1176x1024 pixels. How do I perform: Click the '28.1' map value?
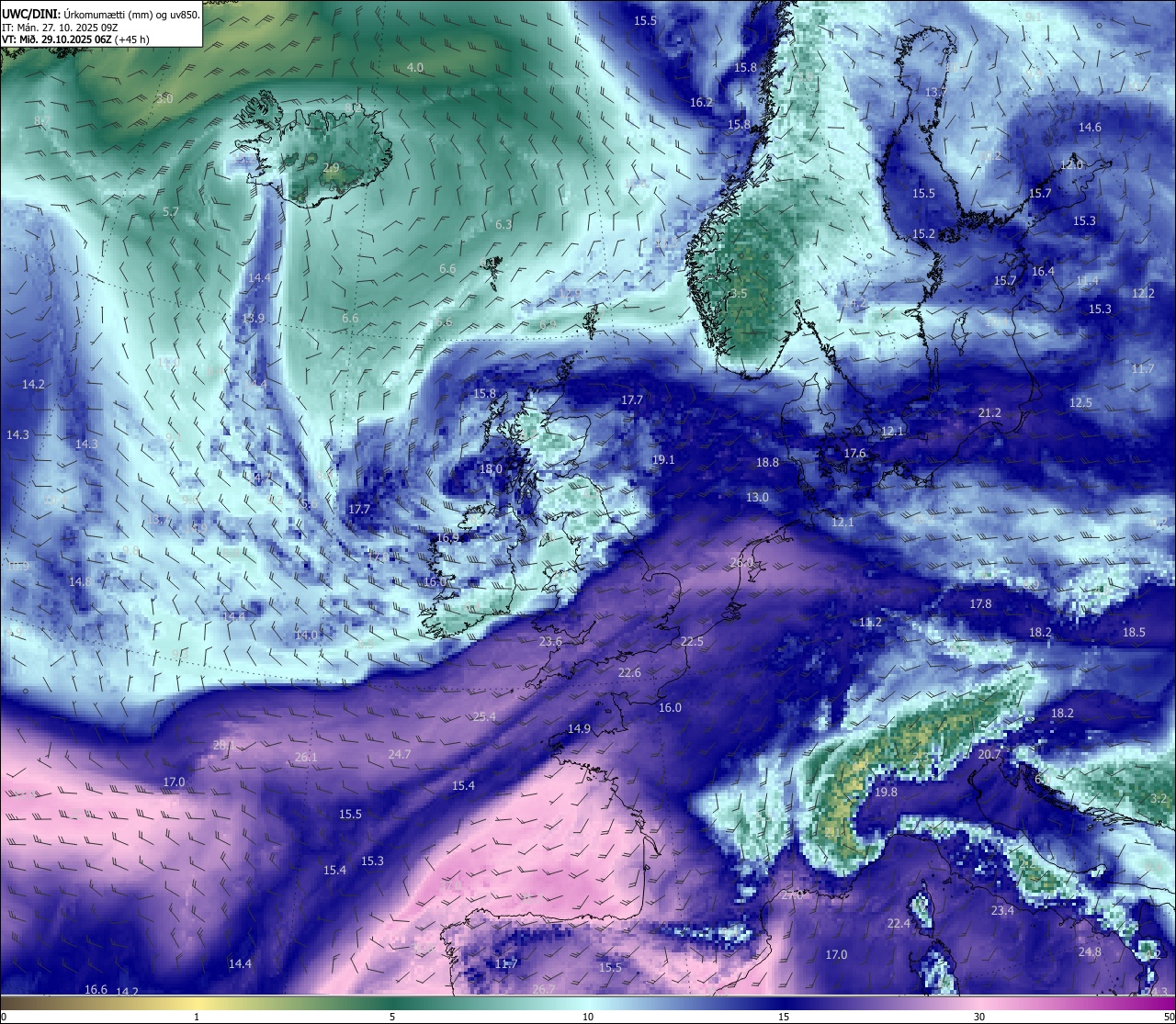pos(223,745)
